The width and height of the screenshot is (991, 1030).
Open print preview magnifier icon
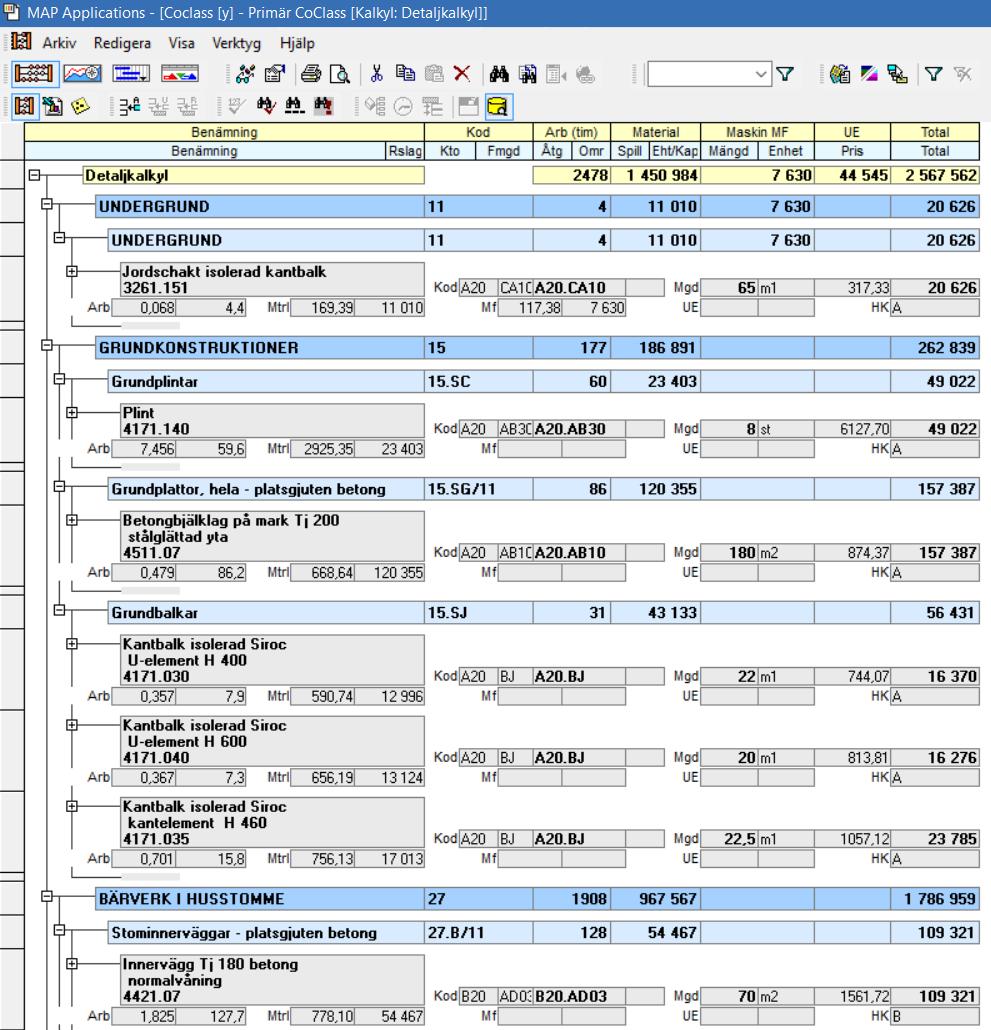pos(340,74)
